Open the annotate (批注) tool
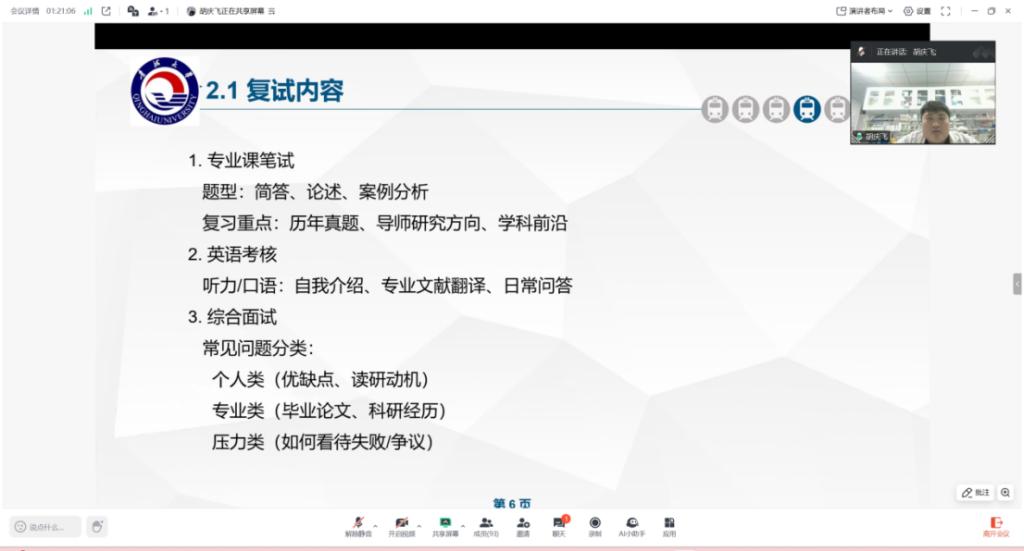This screenshot has height=551, width=1024. pyautogui.click(x=975, y=492)
